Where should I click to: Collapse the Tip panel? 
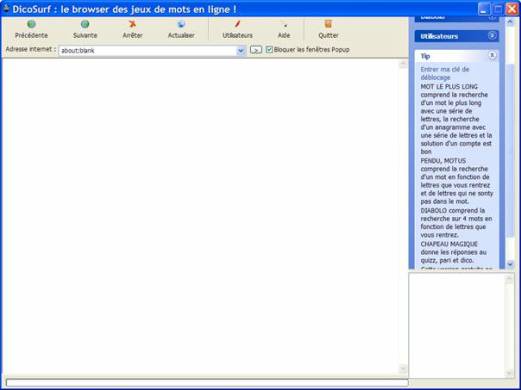tap(492, 55)
